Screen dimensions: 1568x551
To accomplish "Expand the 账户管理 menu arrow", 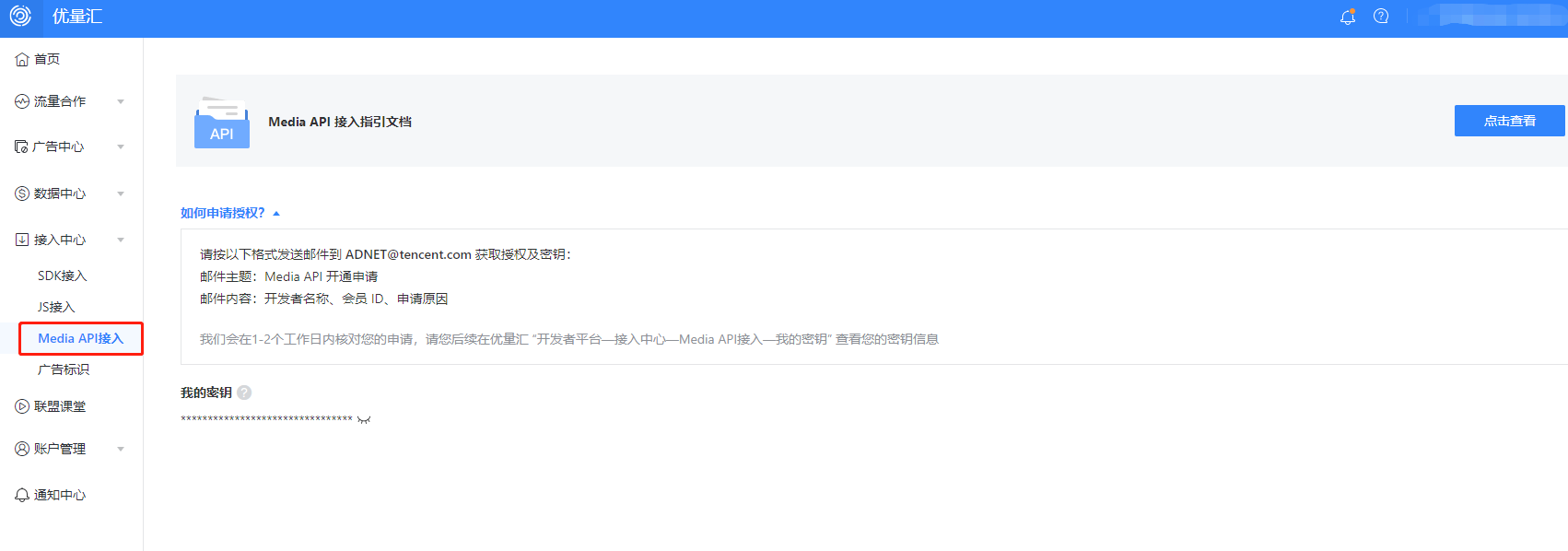I will click(121, 449).
